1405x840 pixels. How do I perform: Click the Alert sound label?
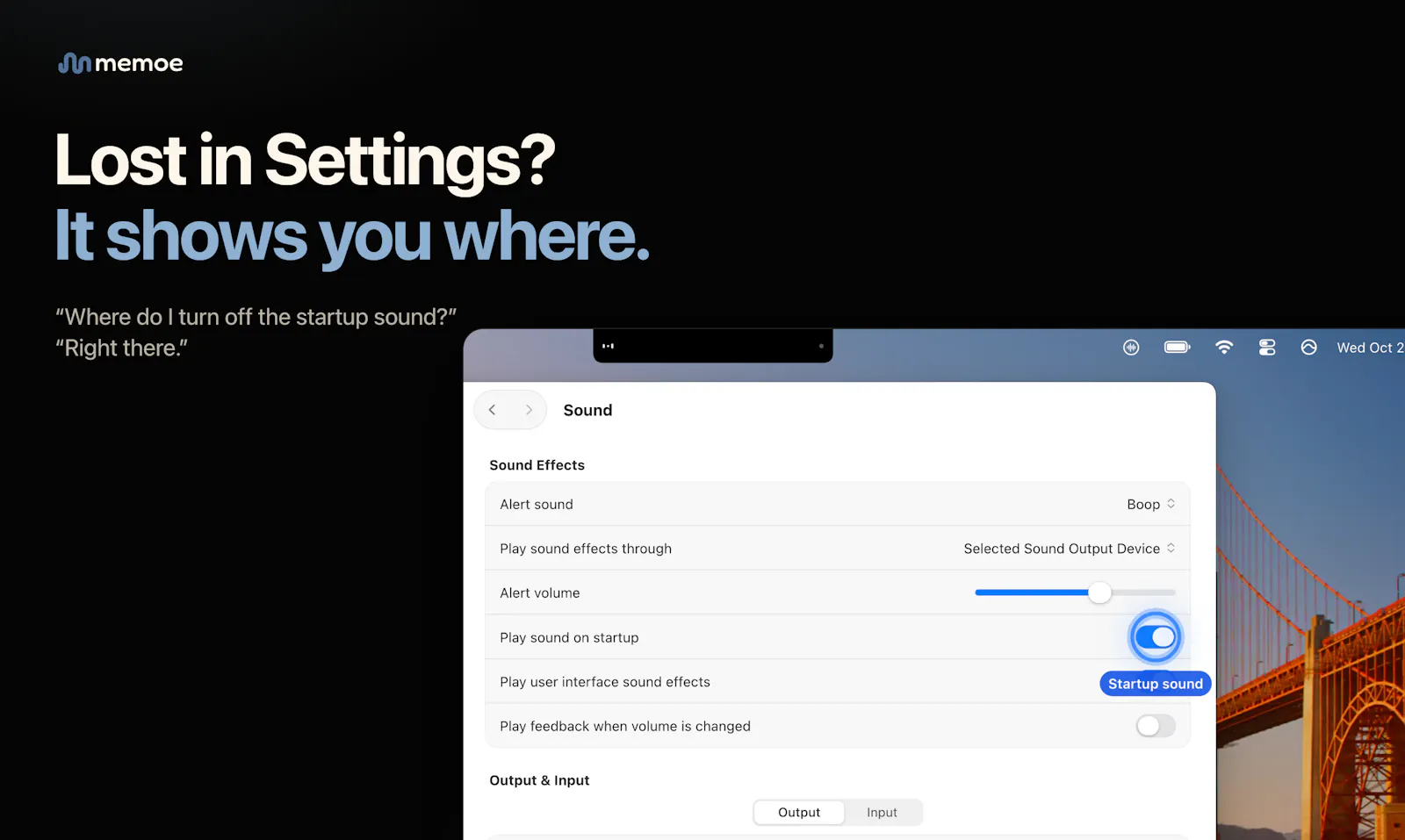click(x=537, y=504)
